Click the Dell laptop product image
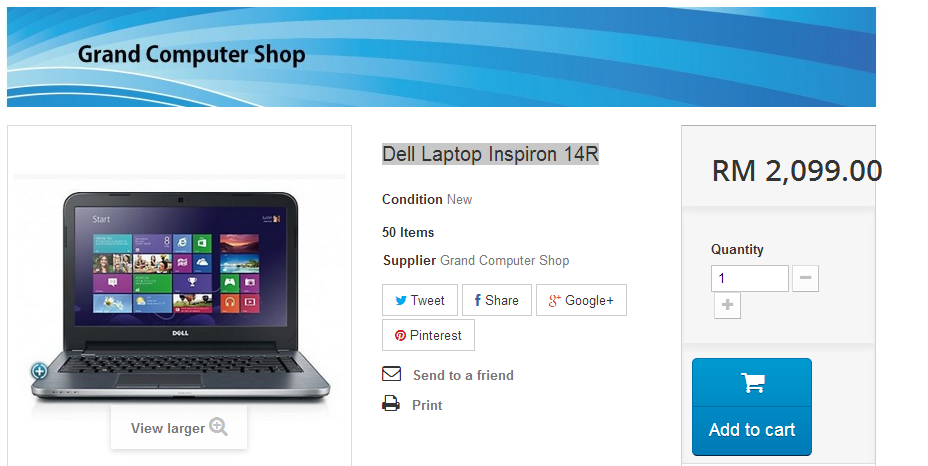This screenshot has height=466, width=928. click(180, 296)
